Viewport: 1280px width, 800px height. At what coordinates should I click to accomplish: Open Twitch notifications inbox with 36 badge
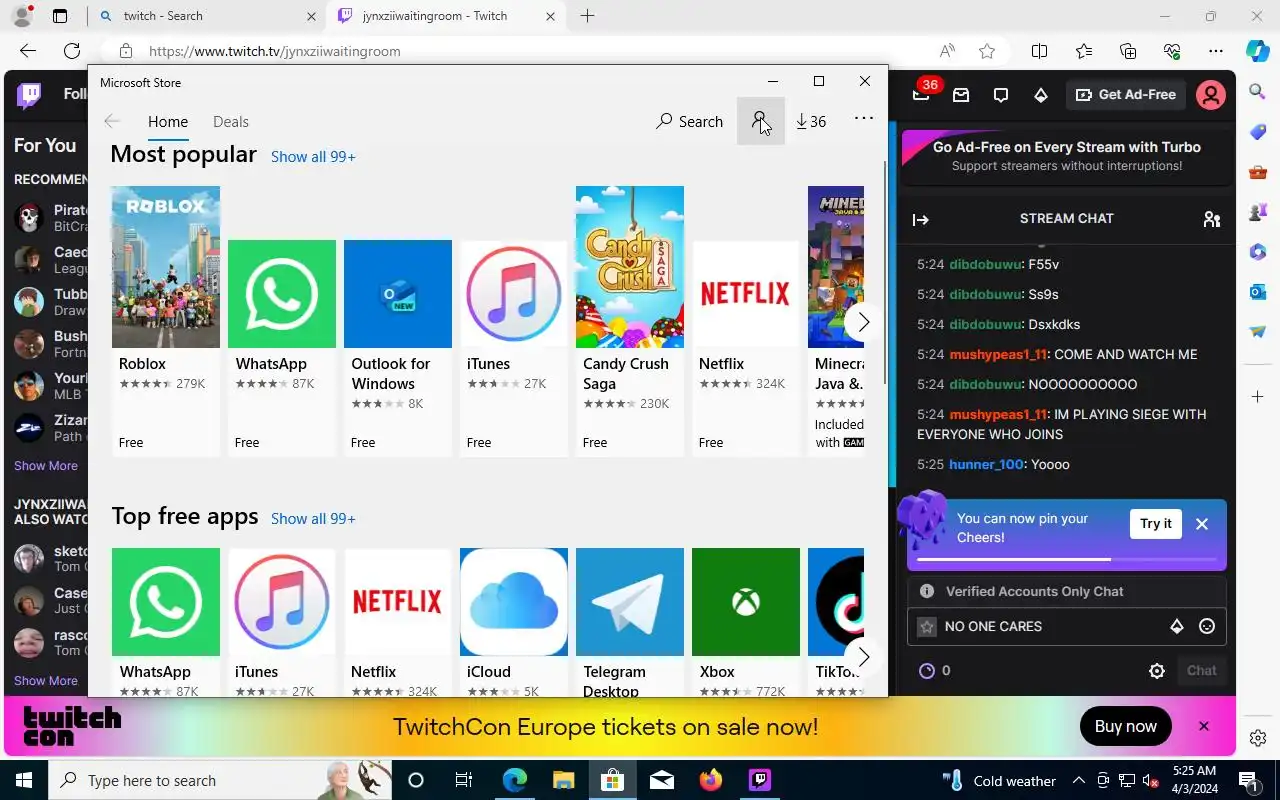pos(921,95)
